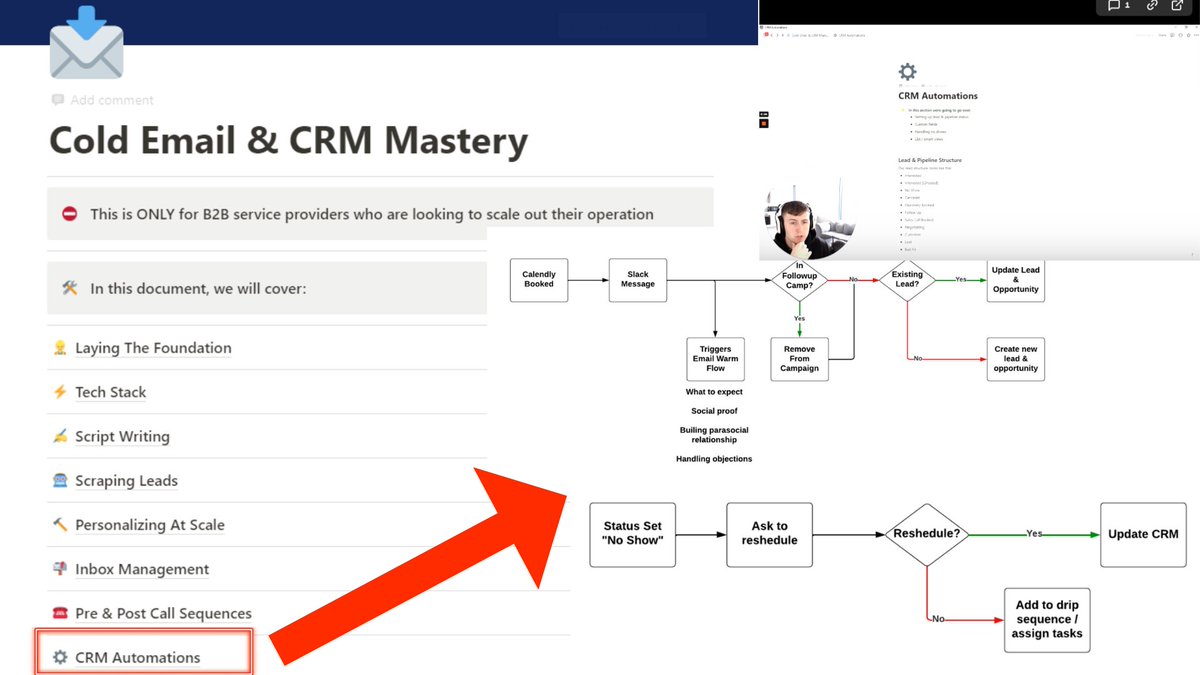Viewport: 1200px width, 675px height.
Task: Click the speech bubble next to Add comment
Action: tap(58, 99)
